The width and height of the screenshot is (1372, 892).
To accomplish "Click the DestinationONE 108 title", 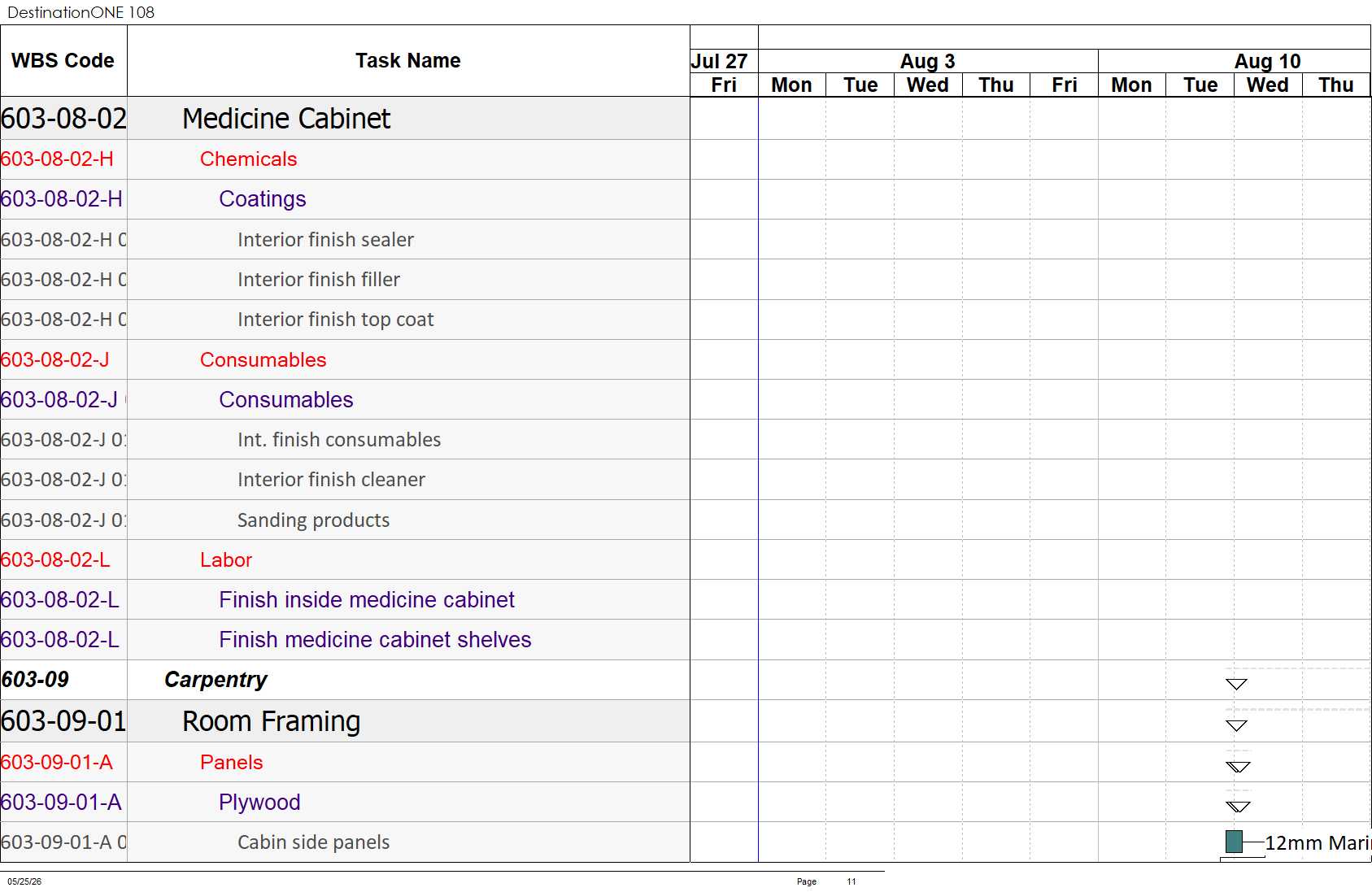I will (x=81, y=12).
